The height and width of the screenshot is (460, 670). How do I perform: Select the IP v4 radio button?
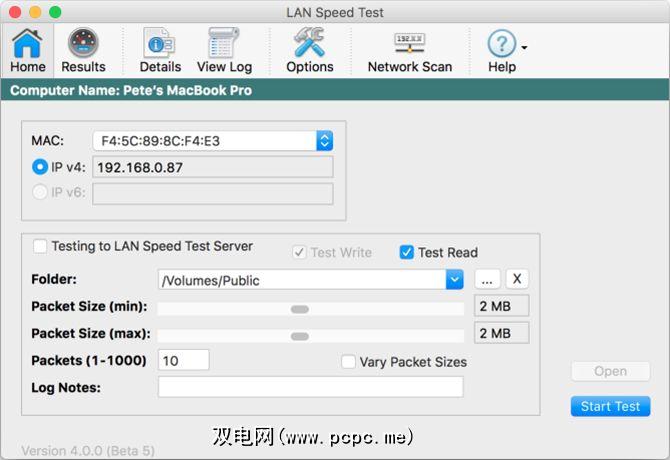pyautogui.click(x=40, y=167)
